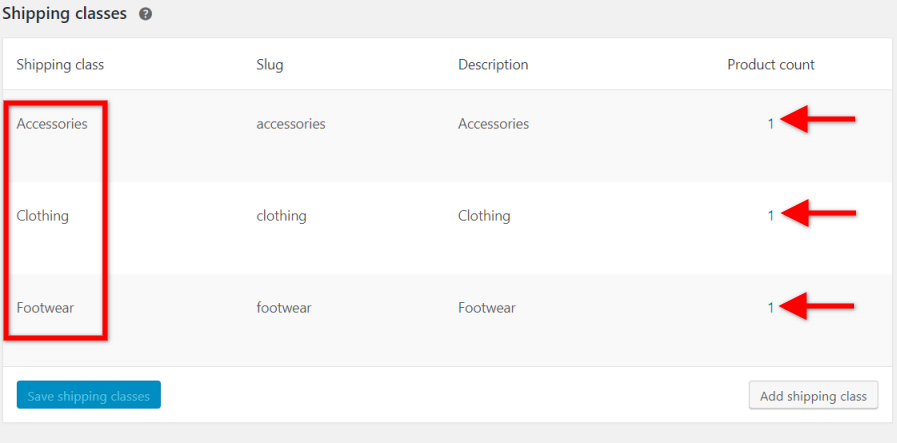Click Save shipping classes button

click(x=89, y=395)
